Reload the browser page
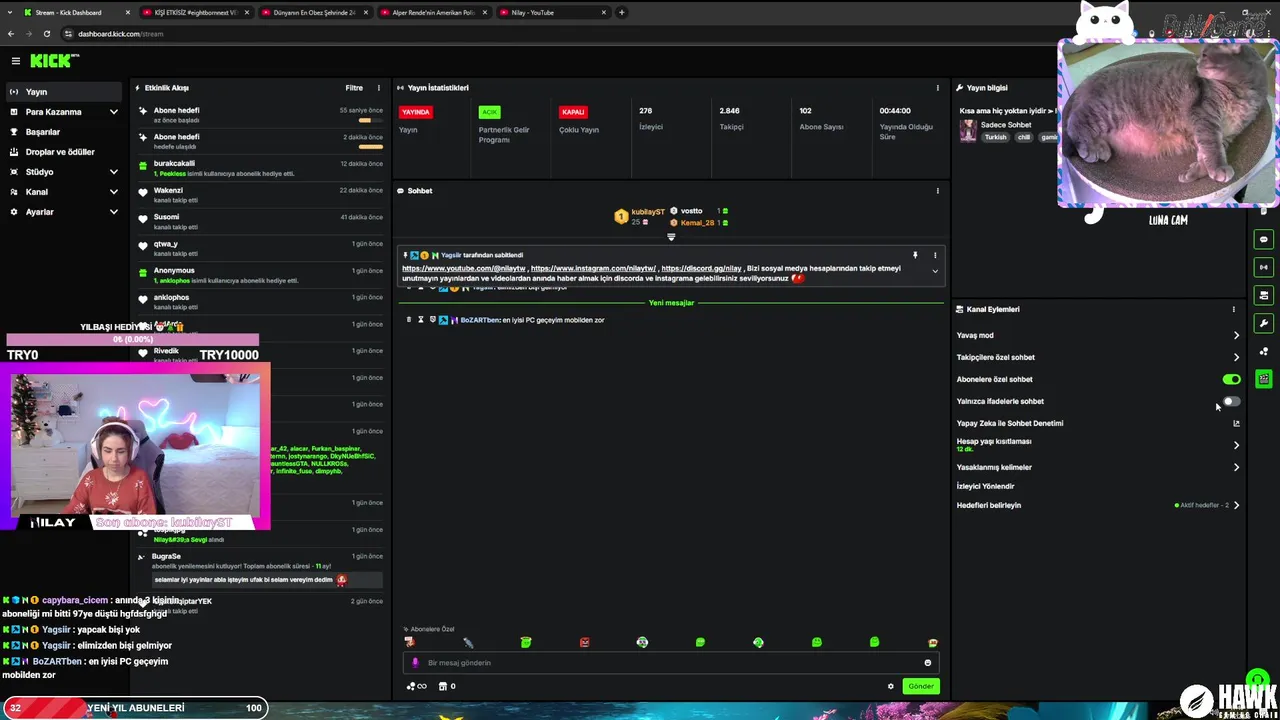 click(x=45, y=34)
